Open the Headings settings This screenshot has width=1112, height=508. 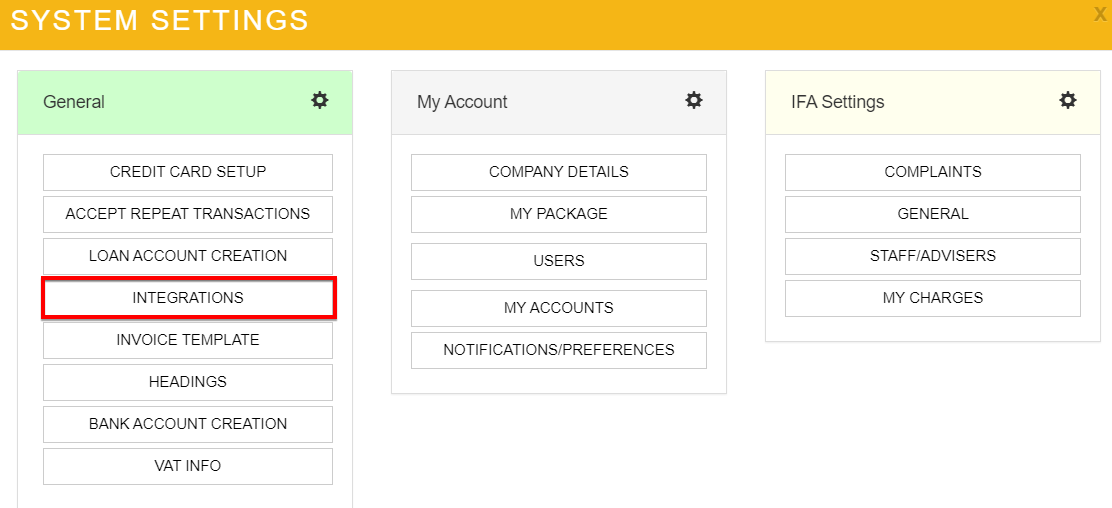188,382
